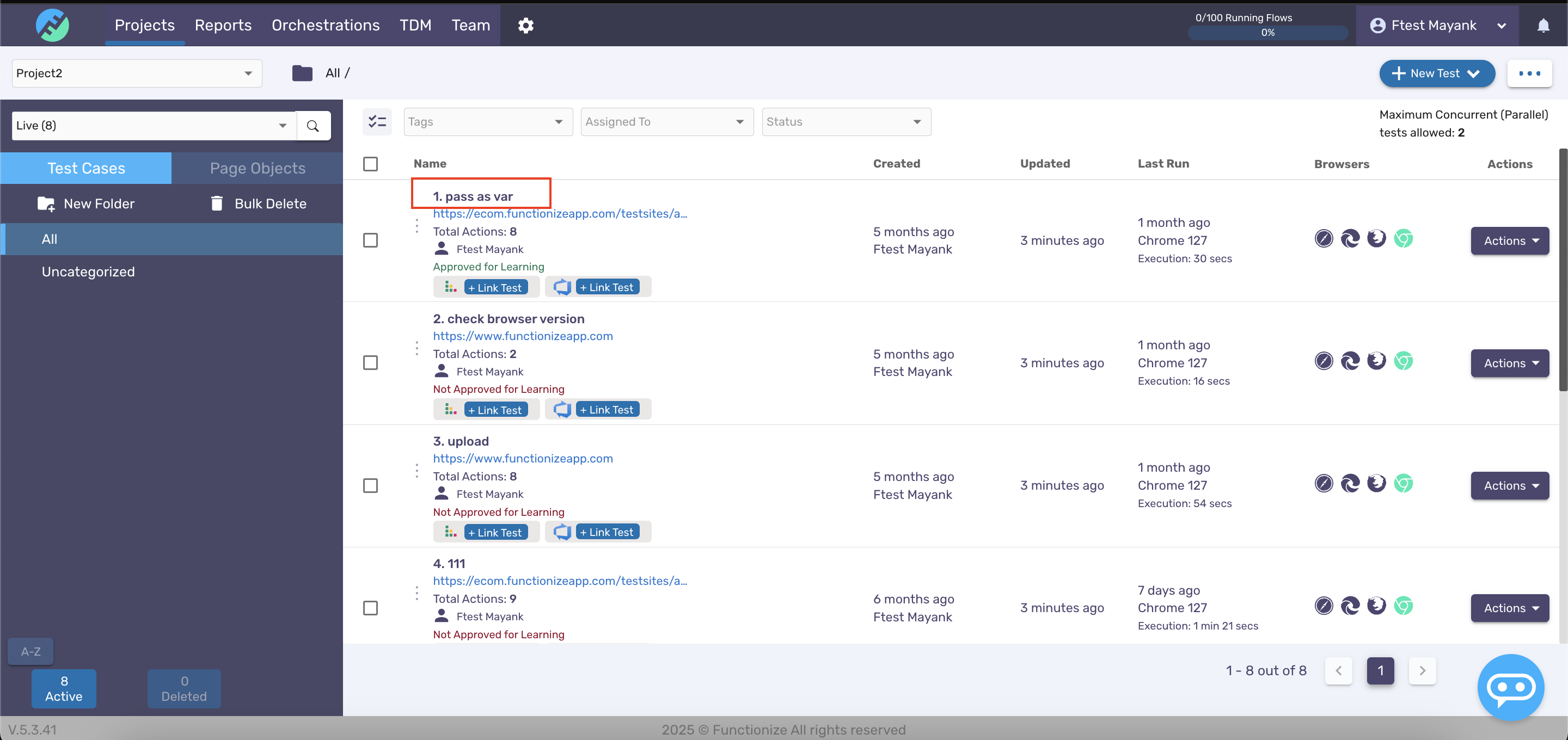
Task: Open the Status filter dropdown
Action: tap(846, 122)
